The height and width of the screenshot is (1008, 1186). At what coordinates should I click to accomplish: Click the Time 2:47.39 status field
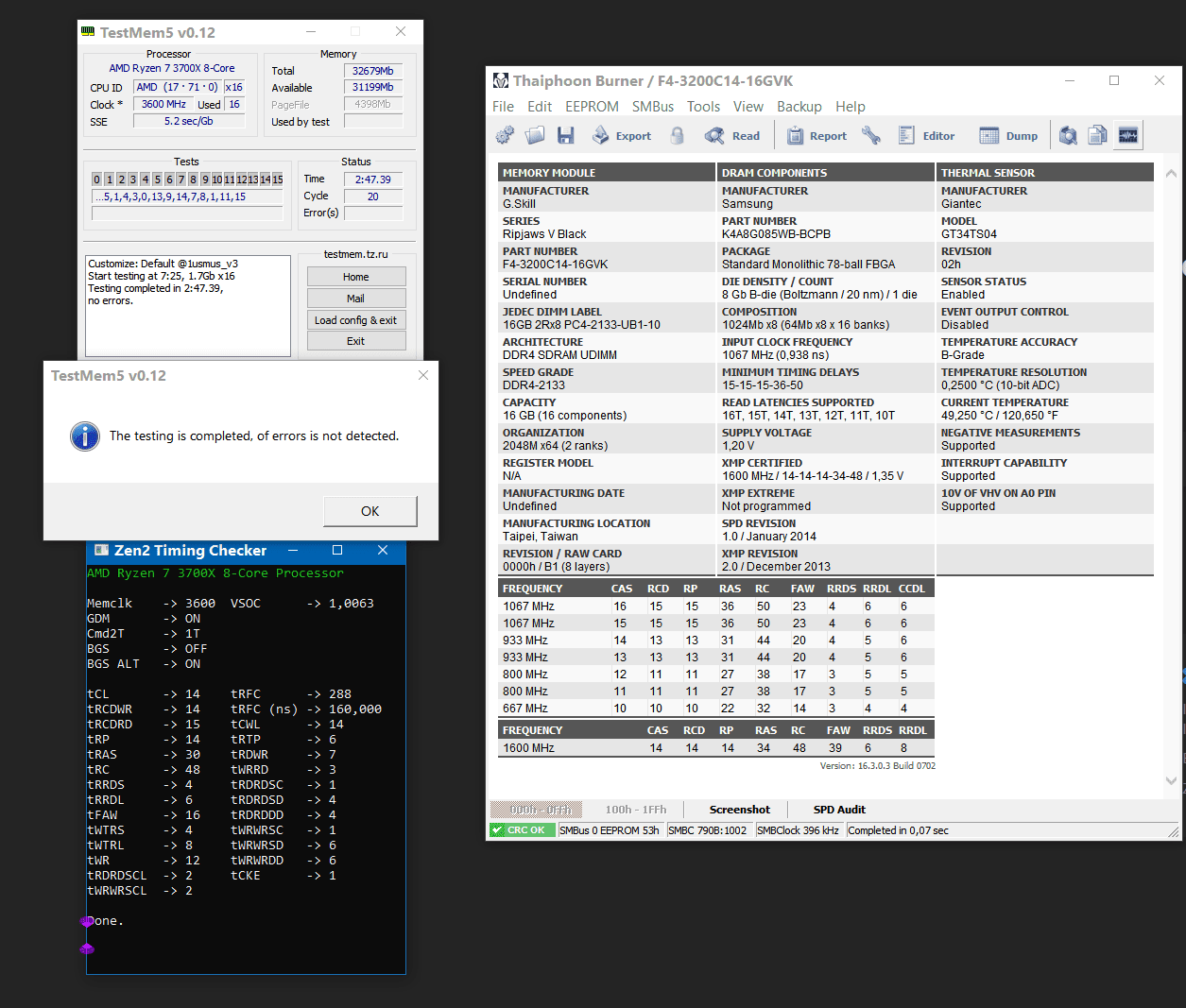click(x=373, y=179)
